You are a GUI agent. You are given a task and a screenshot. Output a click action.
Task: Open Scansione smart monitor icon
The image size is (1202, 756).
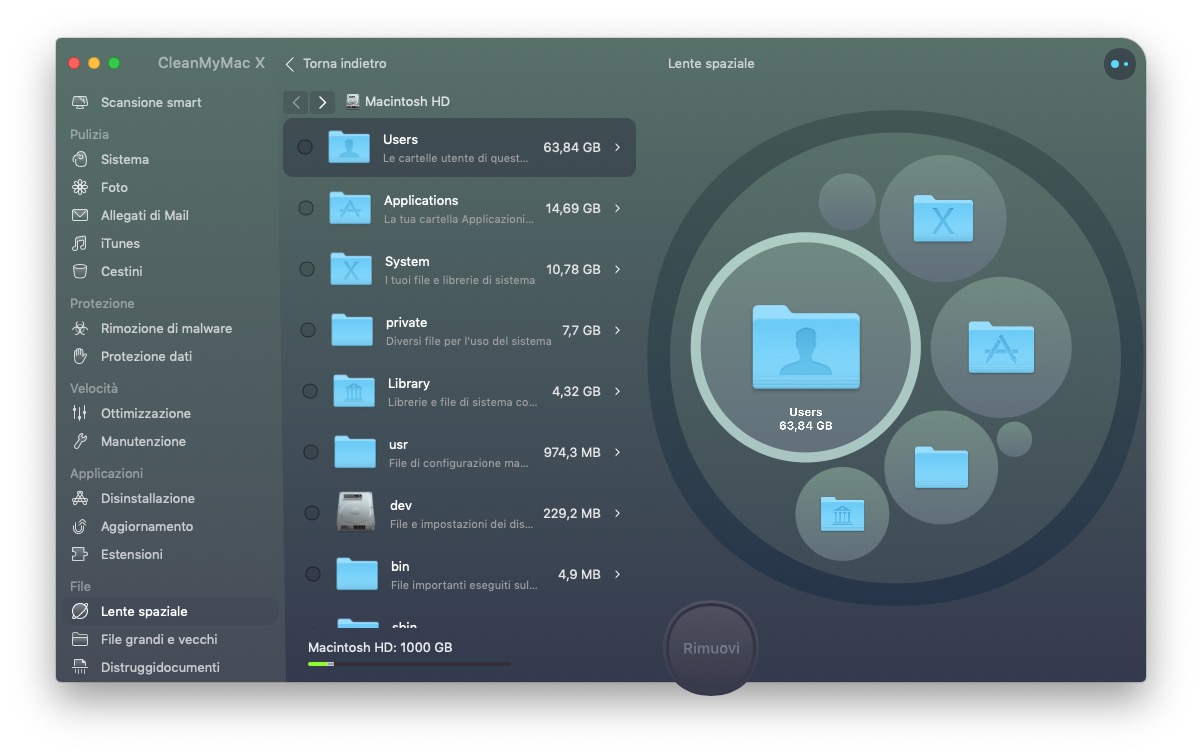[x=80, y=103]
